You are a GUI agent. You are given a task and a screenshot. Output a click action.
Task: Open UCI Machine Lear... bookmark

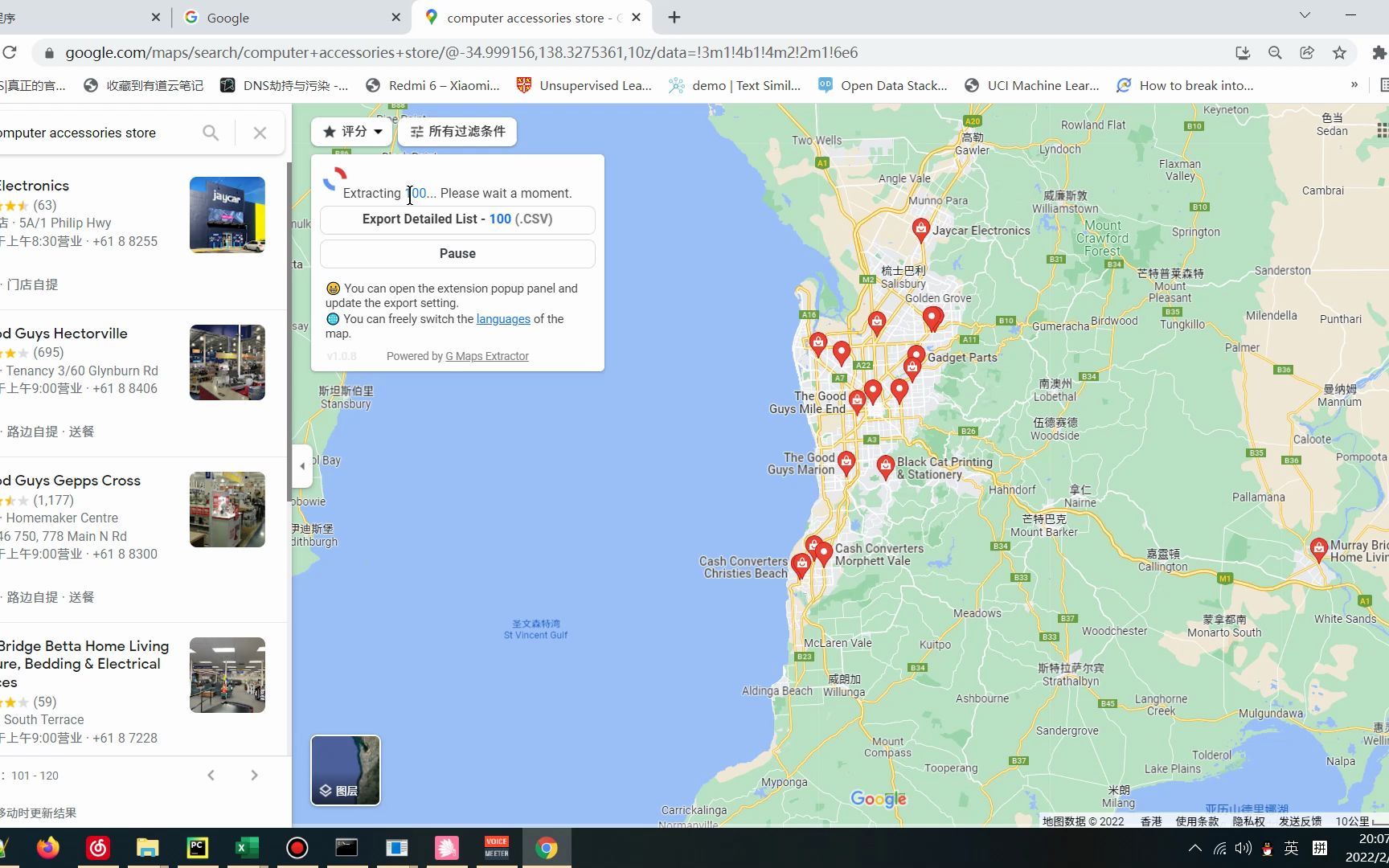click(x=1032, y=85)
